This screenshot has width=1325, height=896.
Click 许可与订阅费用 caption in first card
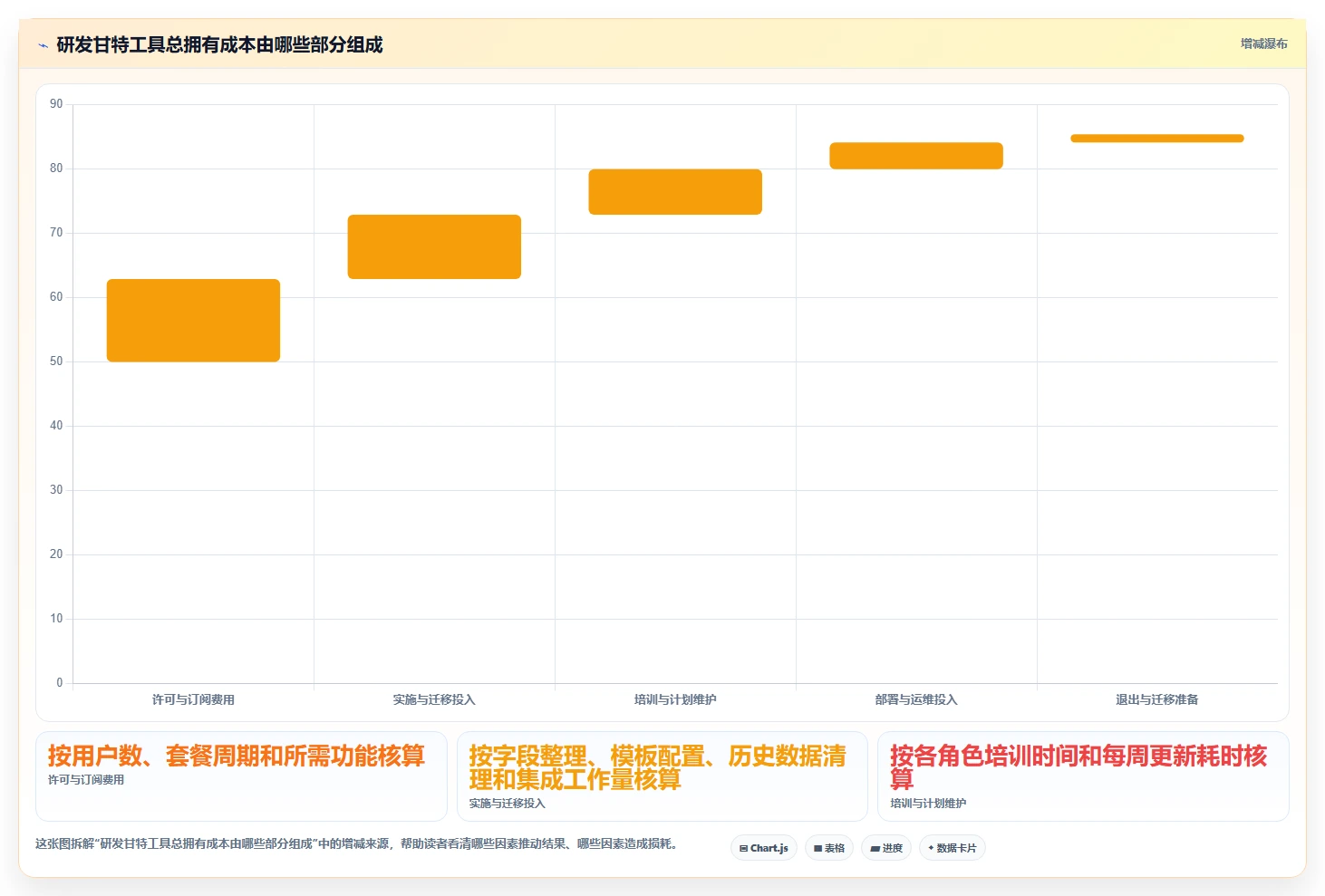86,779
